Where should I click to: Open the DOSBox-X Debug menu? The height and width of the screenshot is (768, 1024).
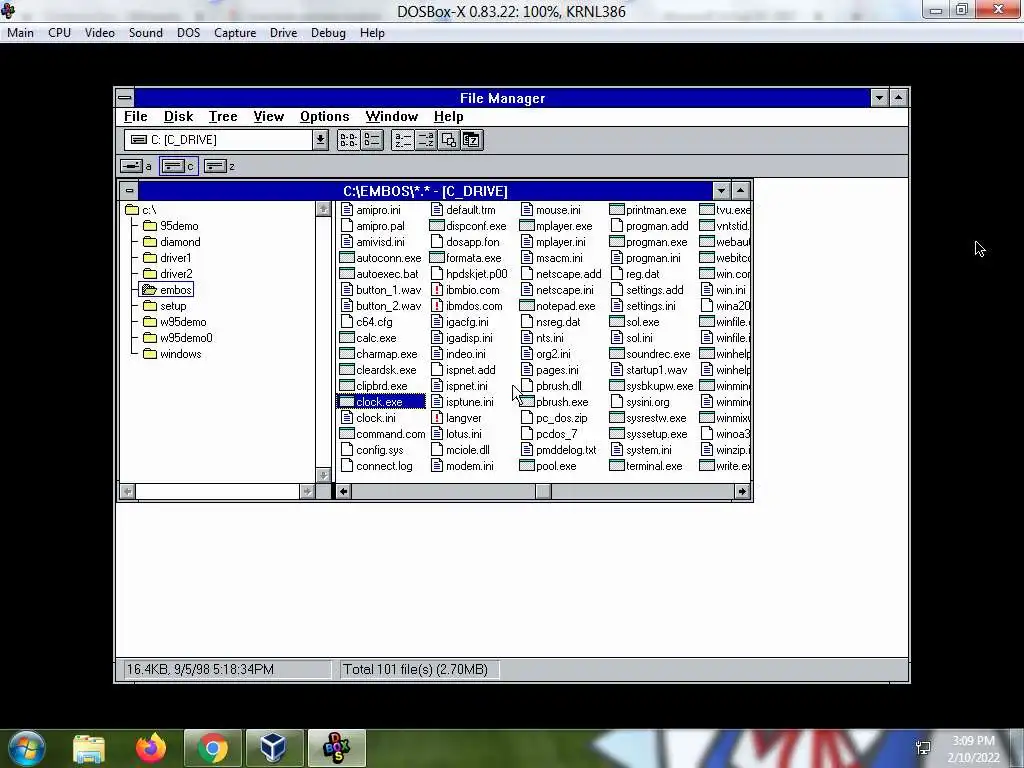click(328, 33)
